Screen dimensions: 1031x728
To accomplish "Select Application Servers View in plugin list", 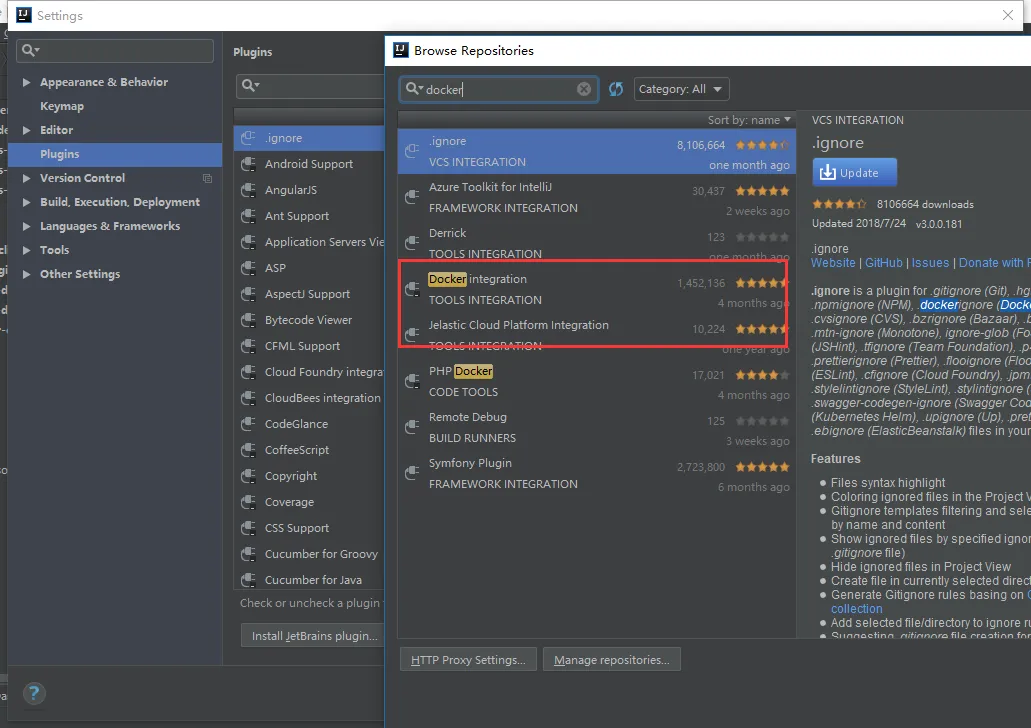I will coord(309,242).
